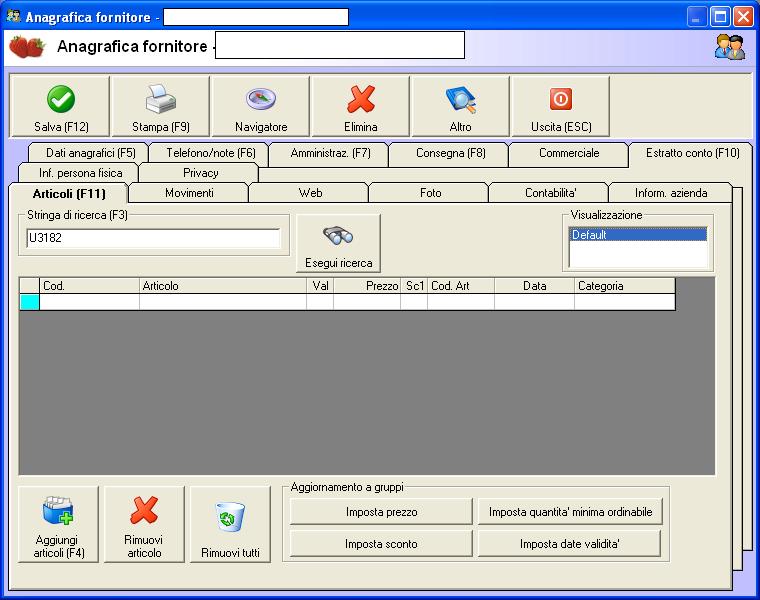Click the Cod. Art column header
The width and height of the screenshot is (760, 600).
click(x=460, y=286)
